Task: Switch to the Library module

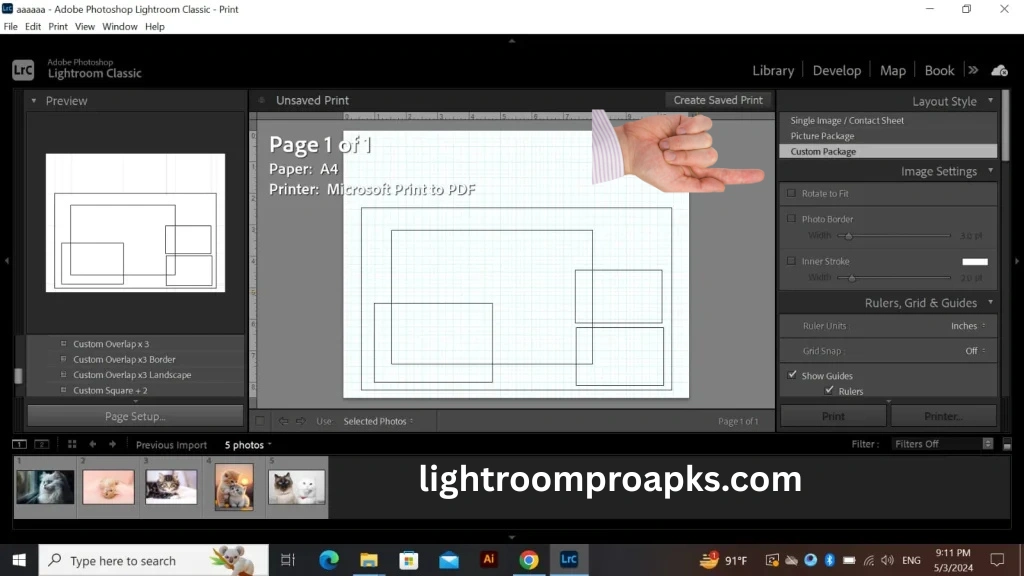Action: click(773, 70)
